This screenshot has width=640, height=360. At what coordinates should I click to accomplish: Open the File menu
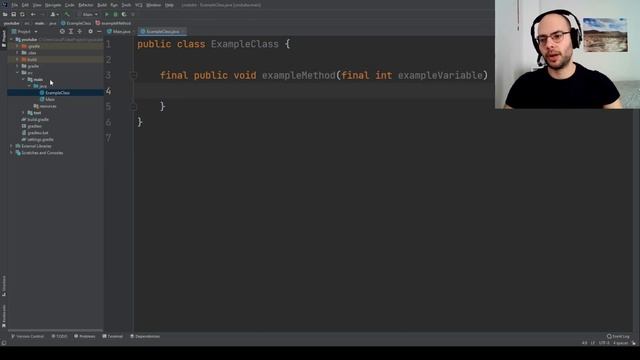[15, 5]
